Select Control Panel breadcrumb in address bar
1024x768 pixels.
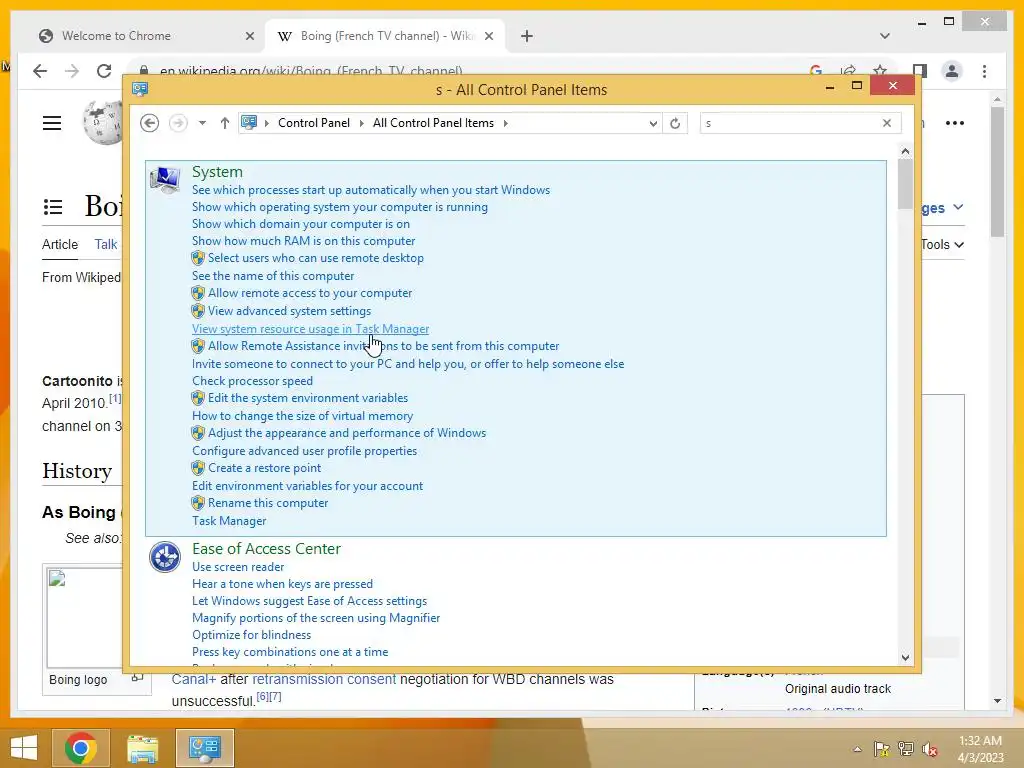click(313, 123)
